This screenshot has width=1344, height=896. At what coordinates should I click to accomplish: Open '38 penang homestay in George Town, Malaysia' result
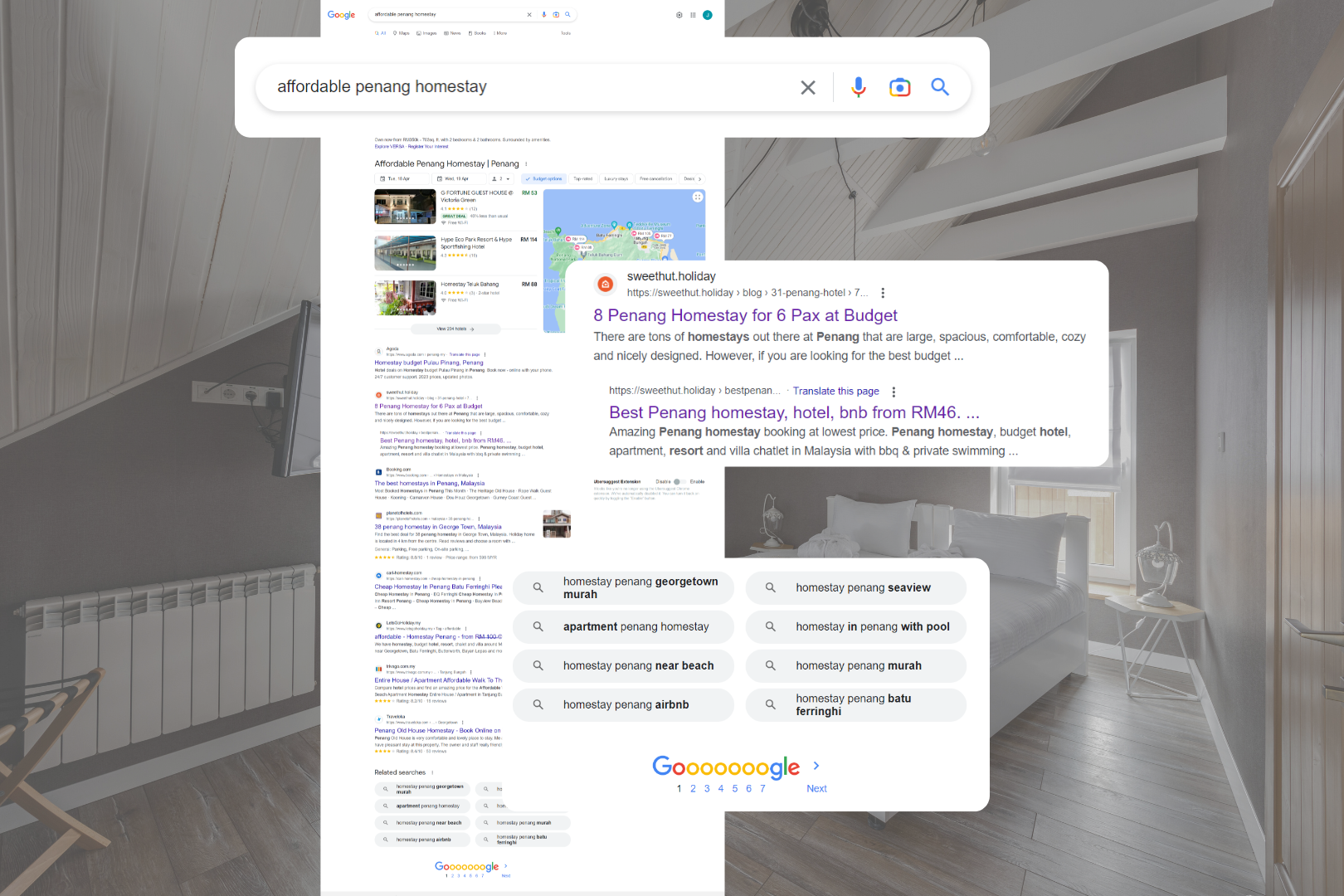coord(438,527)
